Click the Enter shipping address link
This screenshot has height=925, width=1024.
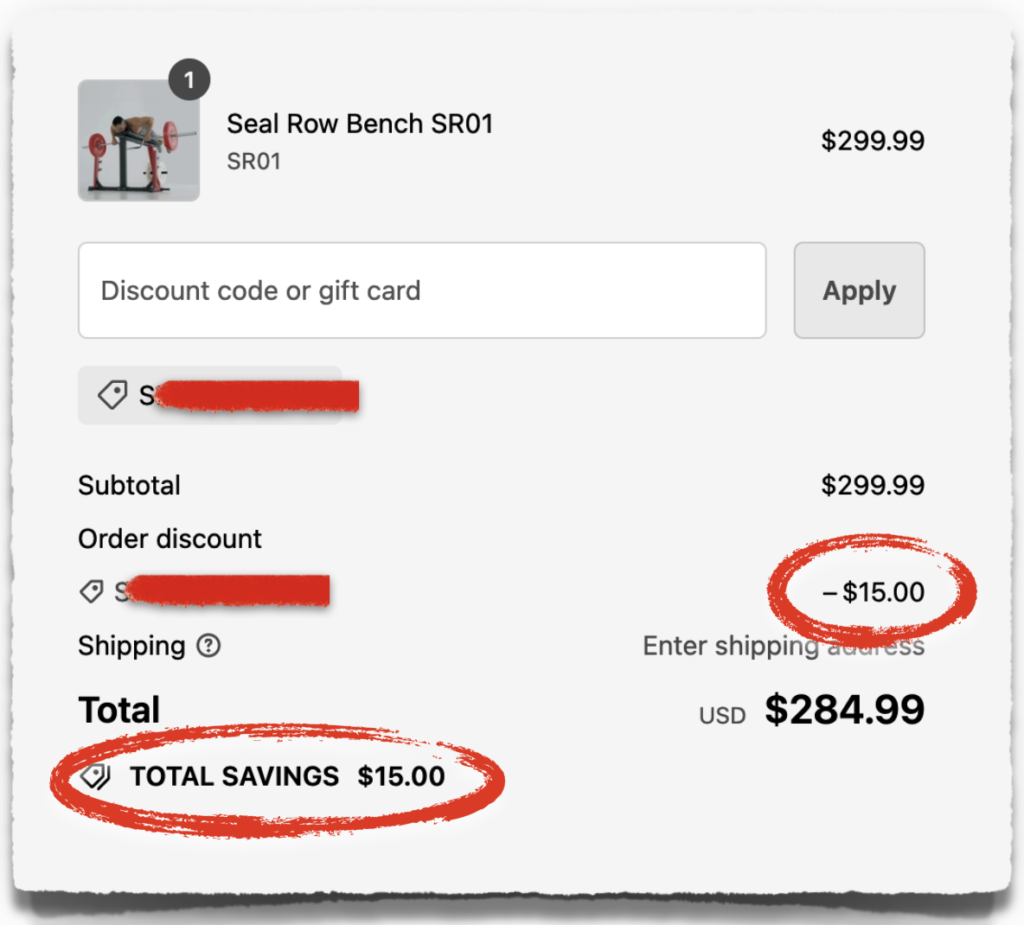(x=783, y=646)
